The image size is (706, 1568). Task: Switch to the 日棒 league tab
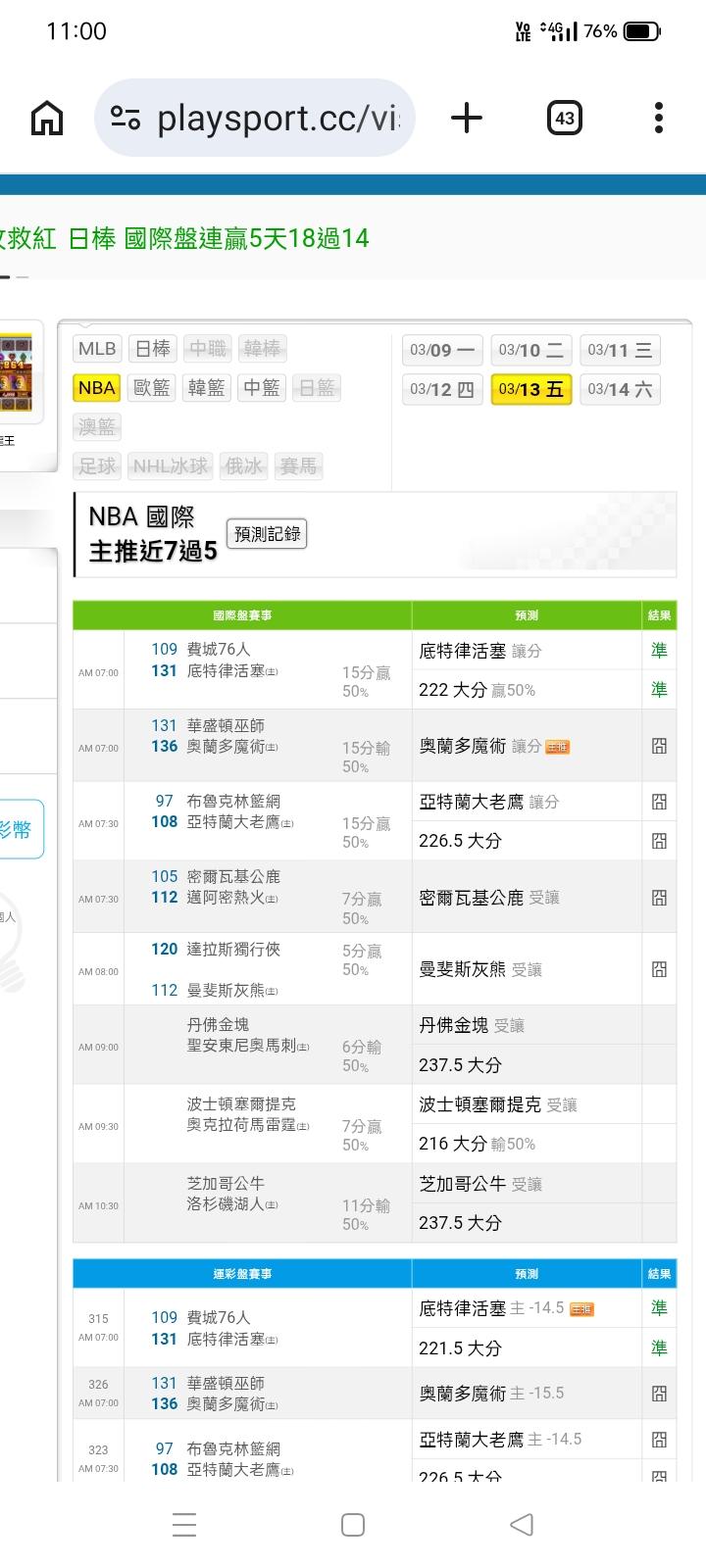152,349
